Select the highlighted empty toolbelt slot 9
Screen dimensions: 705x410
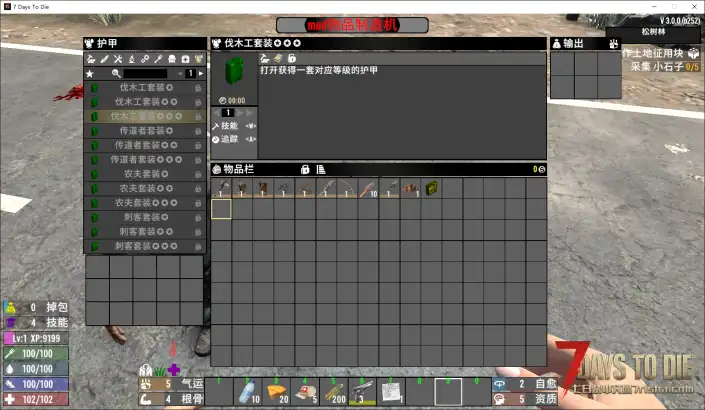point(448,392)
